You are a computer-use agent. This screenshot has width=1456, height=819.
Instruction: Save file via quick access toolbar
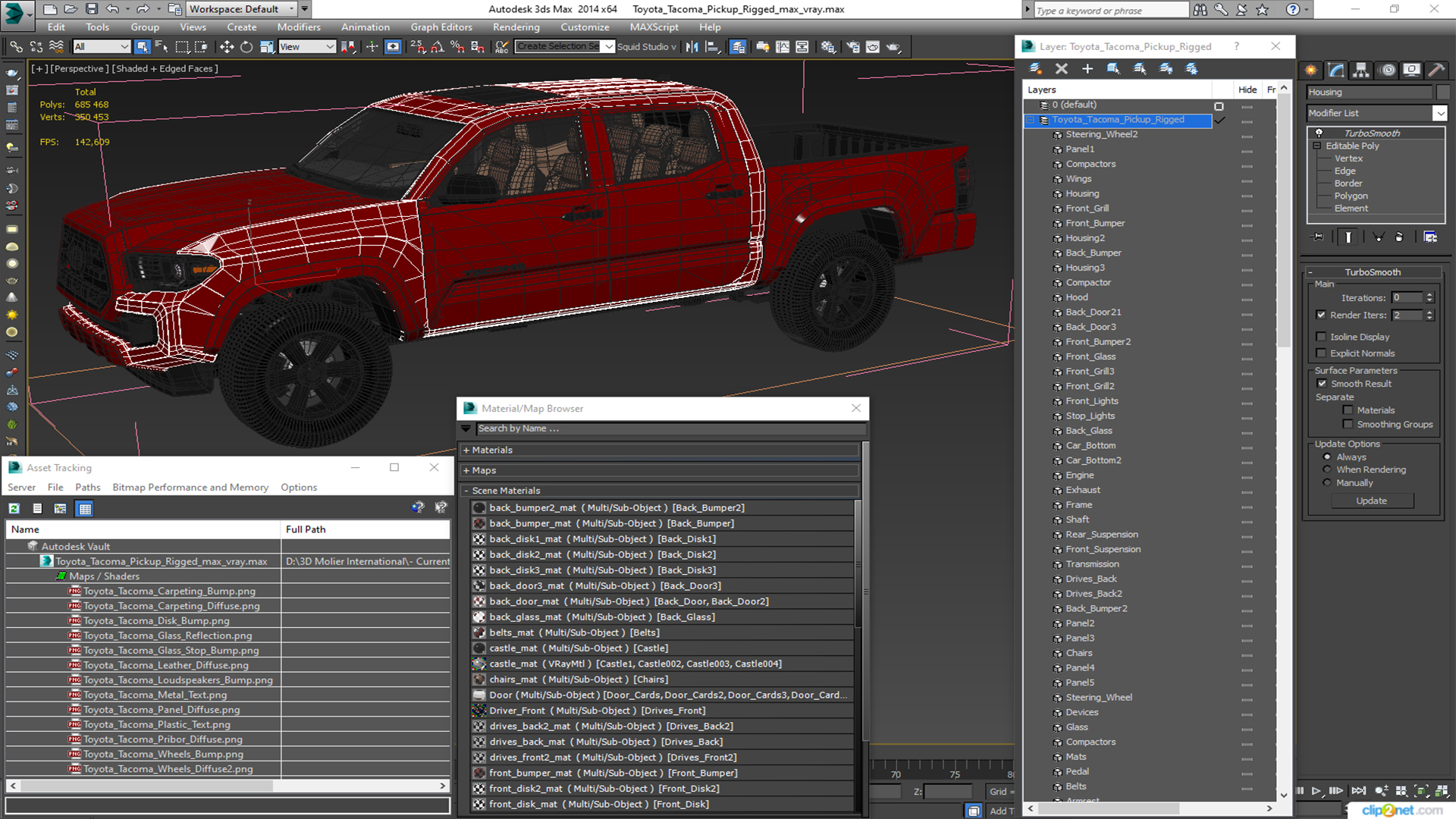[91, 9]
